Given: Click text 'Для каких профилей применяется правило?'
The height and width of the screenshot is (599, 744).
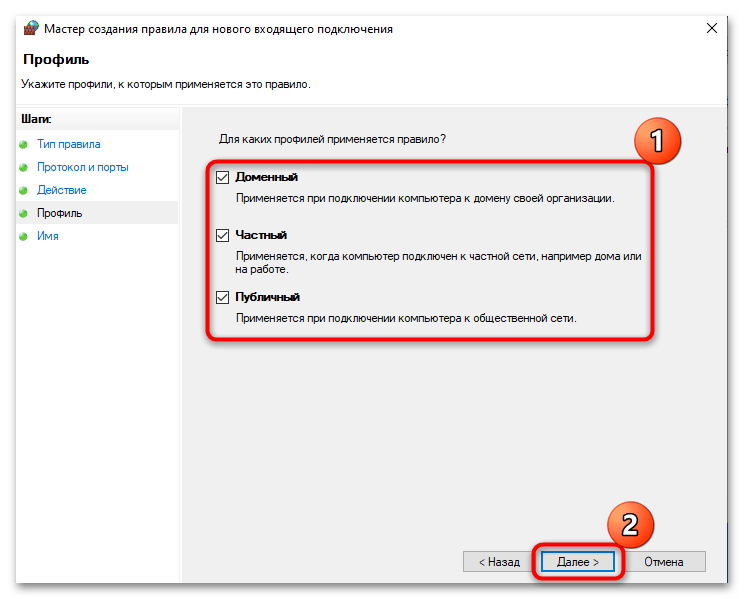Looking at the screenshot, I should (332, 139).
